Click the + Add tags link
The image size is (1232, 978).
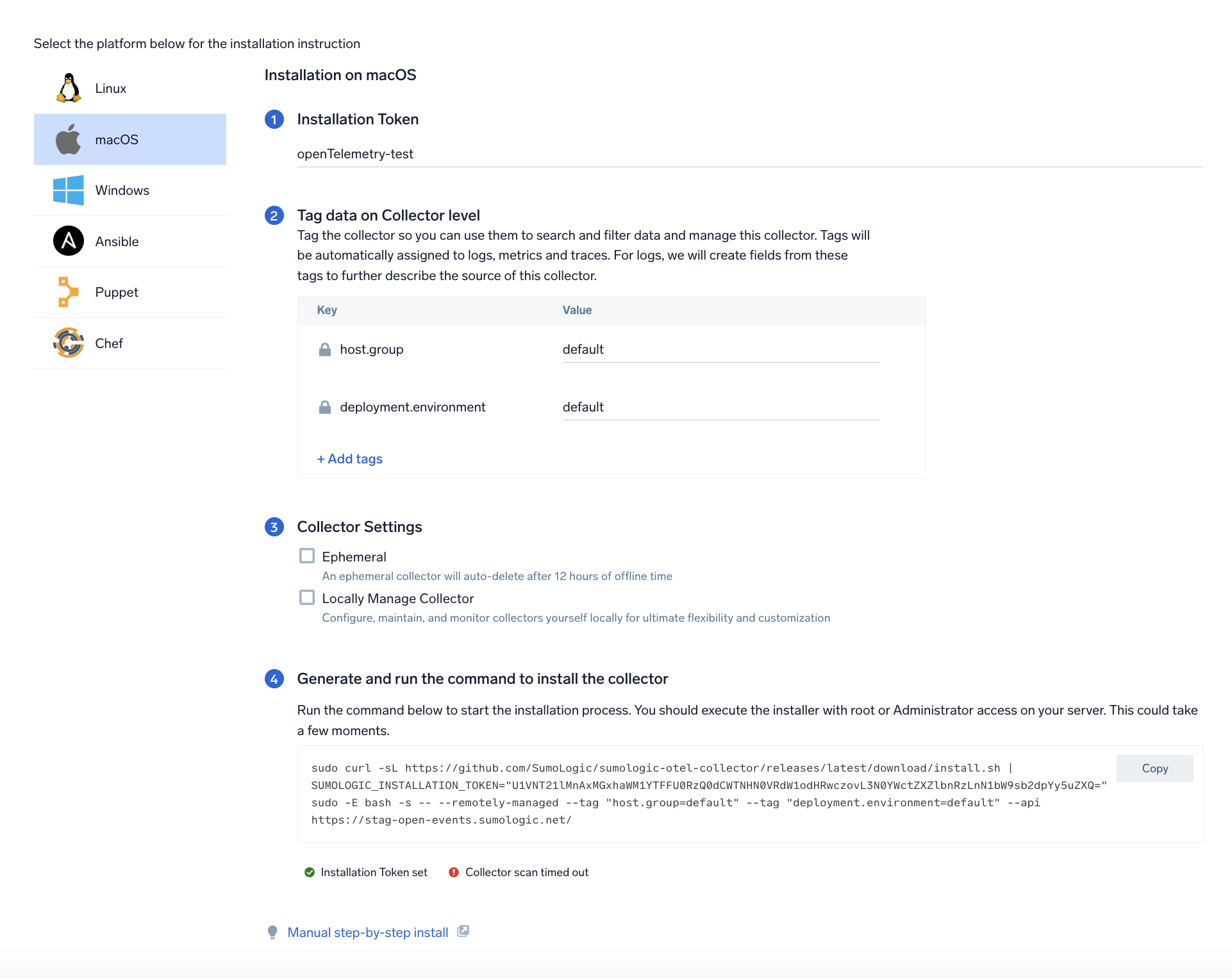349,459
